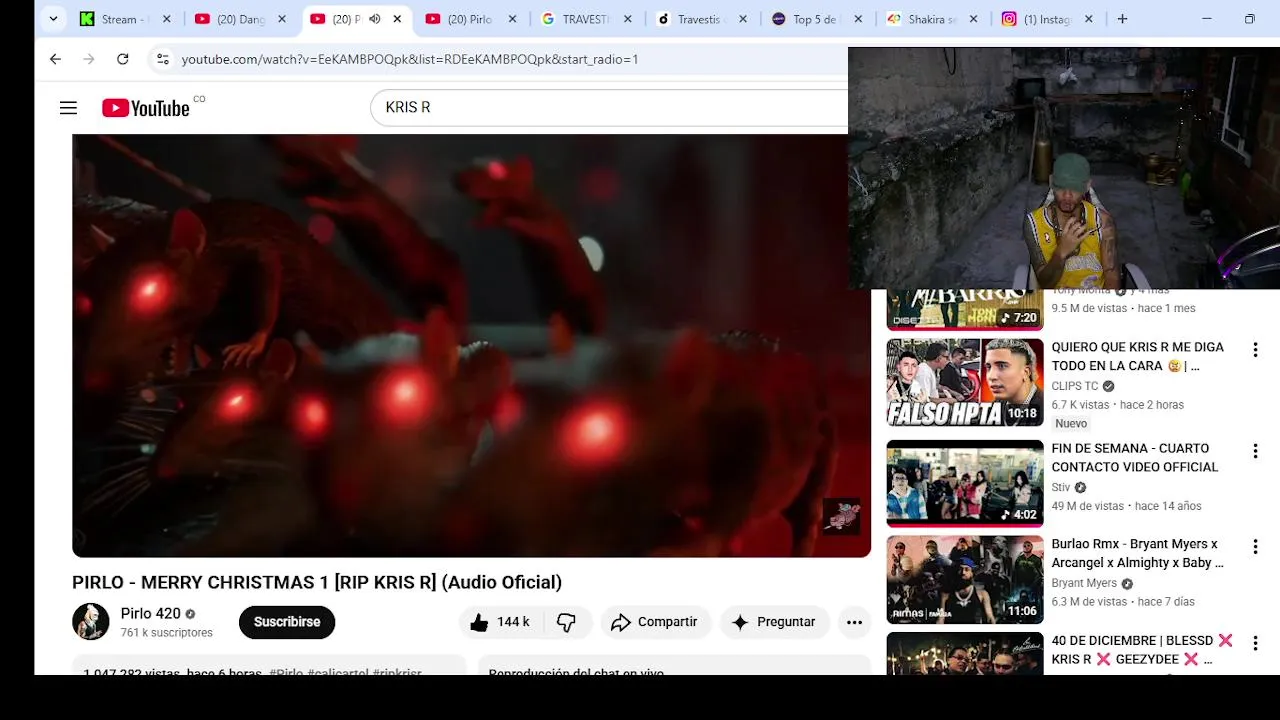Click the #Pirlo hashtag in description
This screenshot has height=720, width=1280.
pos(286,671)
